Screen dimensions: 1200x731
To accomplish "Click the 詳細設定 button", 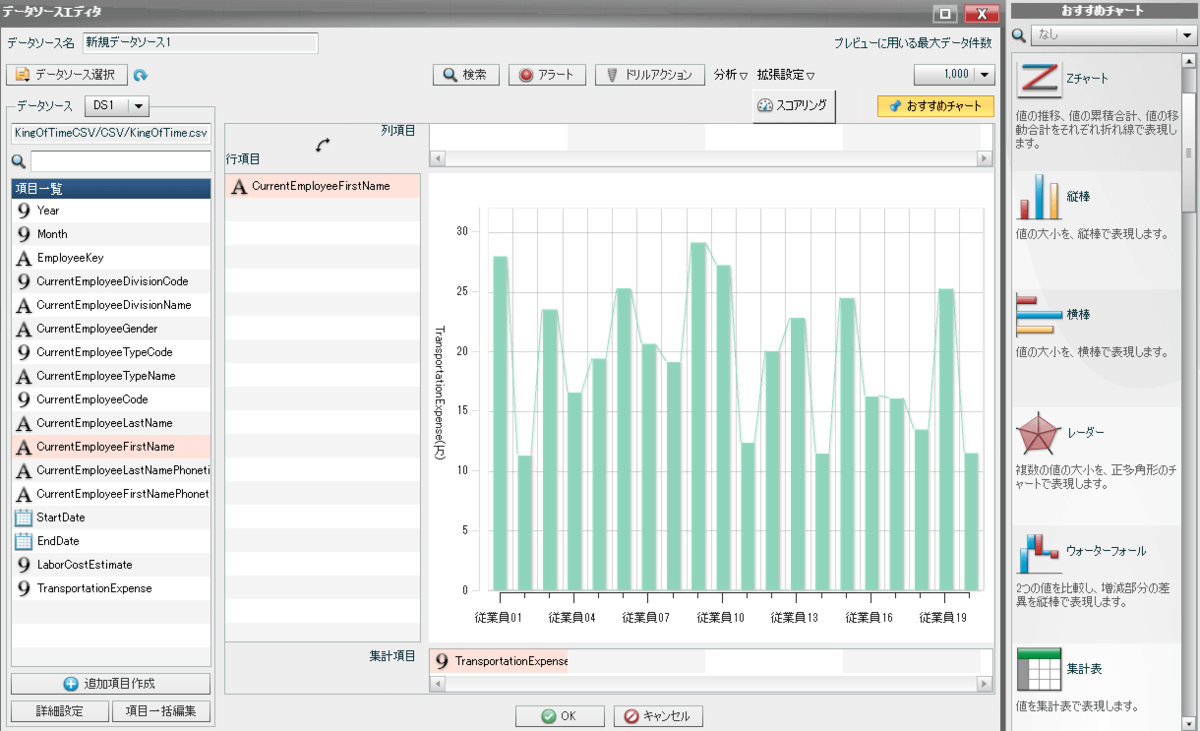I will (59, 711).
